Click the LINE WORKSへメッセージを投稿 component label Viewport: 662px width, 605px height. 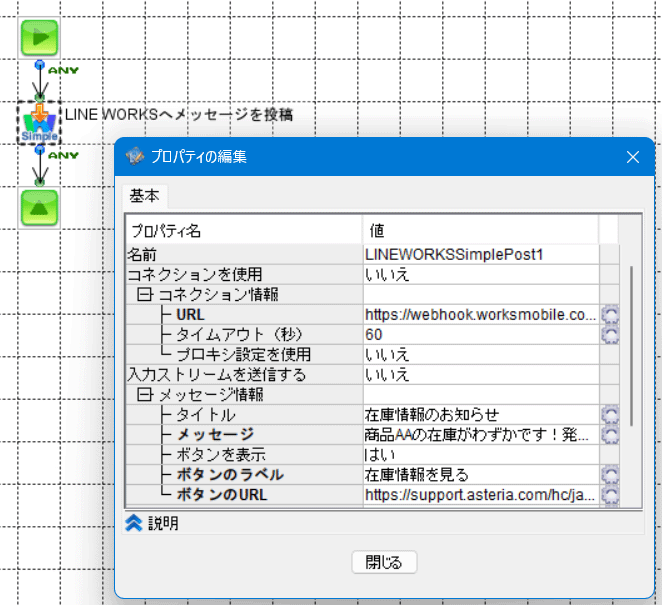[x=179, y=114]
